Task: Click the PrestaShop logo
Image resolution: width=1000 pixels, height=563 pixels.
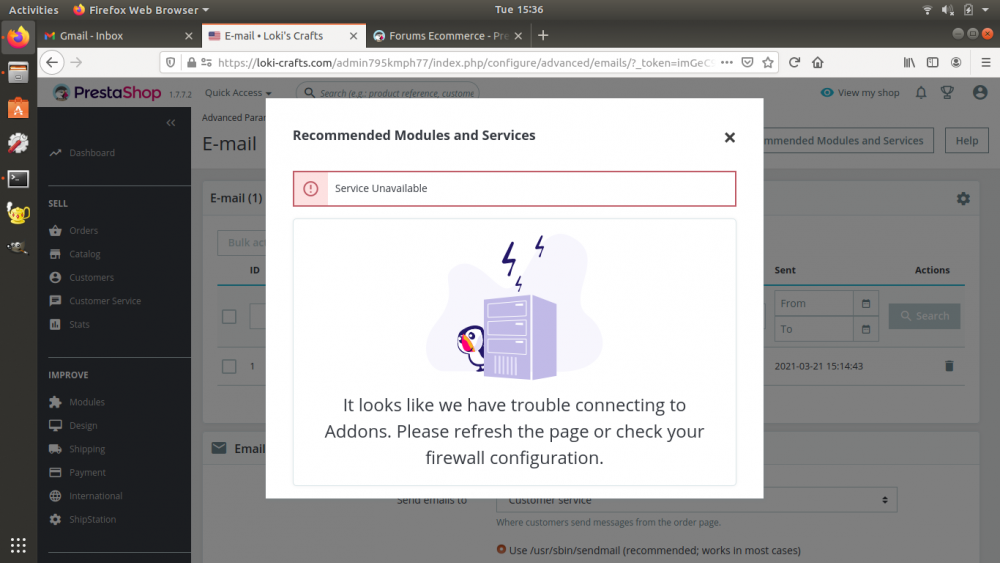Action: click(107, 93)
